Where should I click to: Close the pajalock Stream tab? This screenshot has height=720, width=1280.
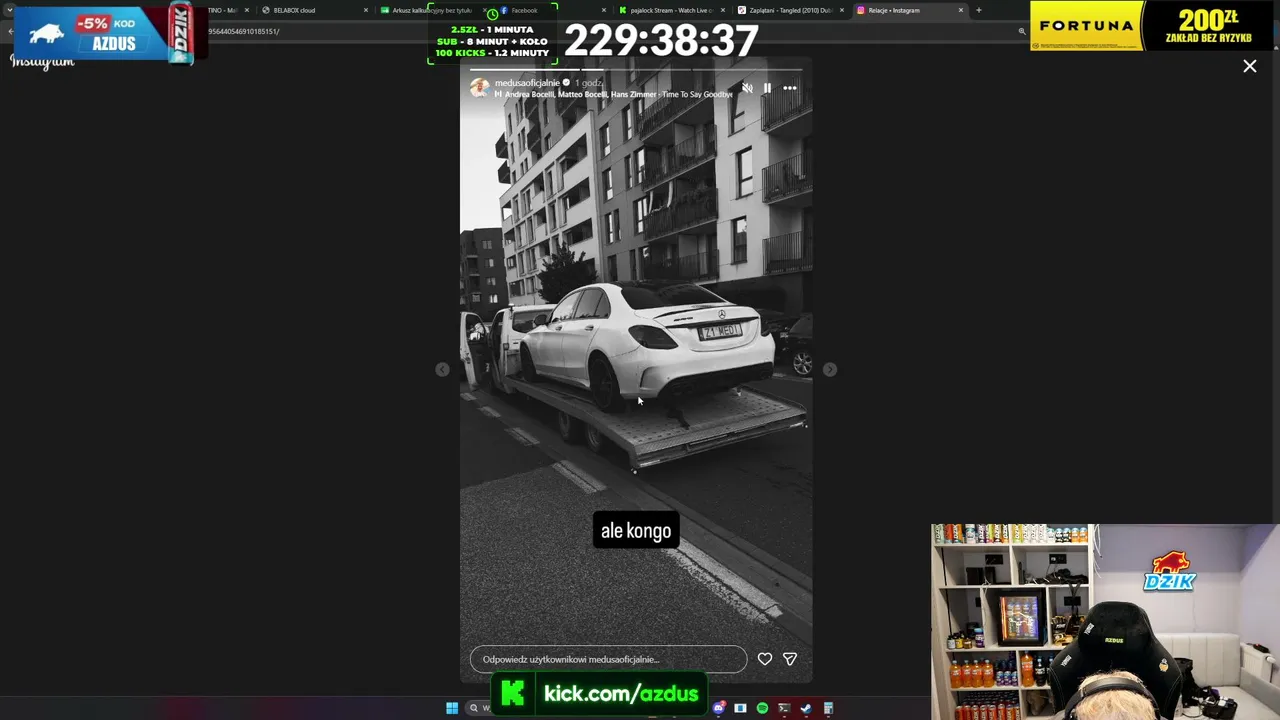(723, 10)
